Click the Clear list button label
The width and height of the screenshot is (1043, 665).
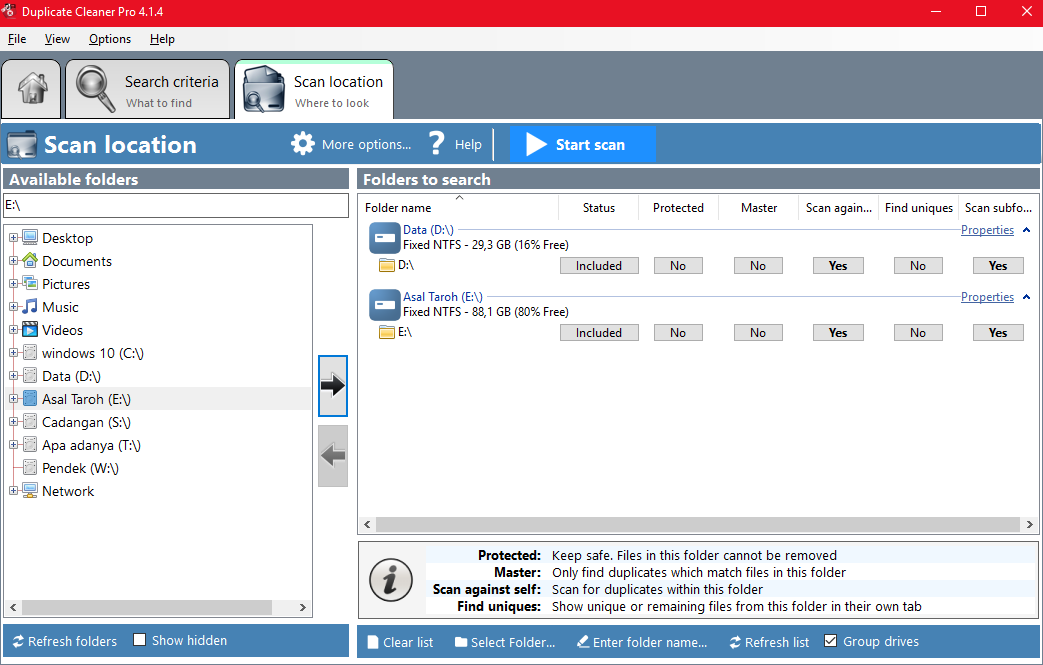408,642
